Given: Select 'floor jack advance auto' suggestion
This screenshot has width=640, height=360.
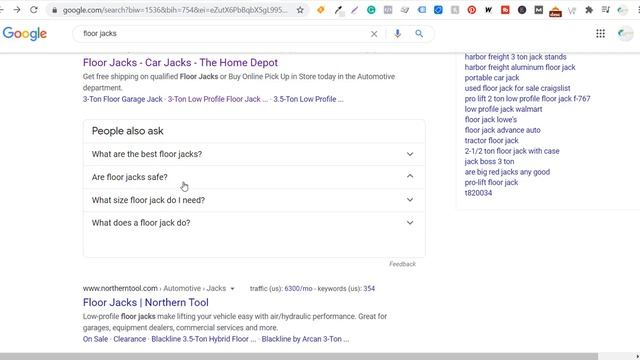Looking at the screenshot, I should (x=502, y=130).
